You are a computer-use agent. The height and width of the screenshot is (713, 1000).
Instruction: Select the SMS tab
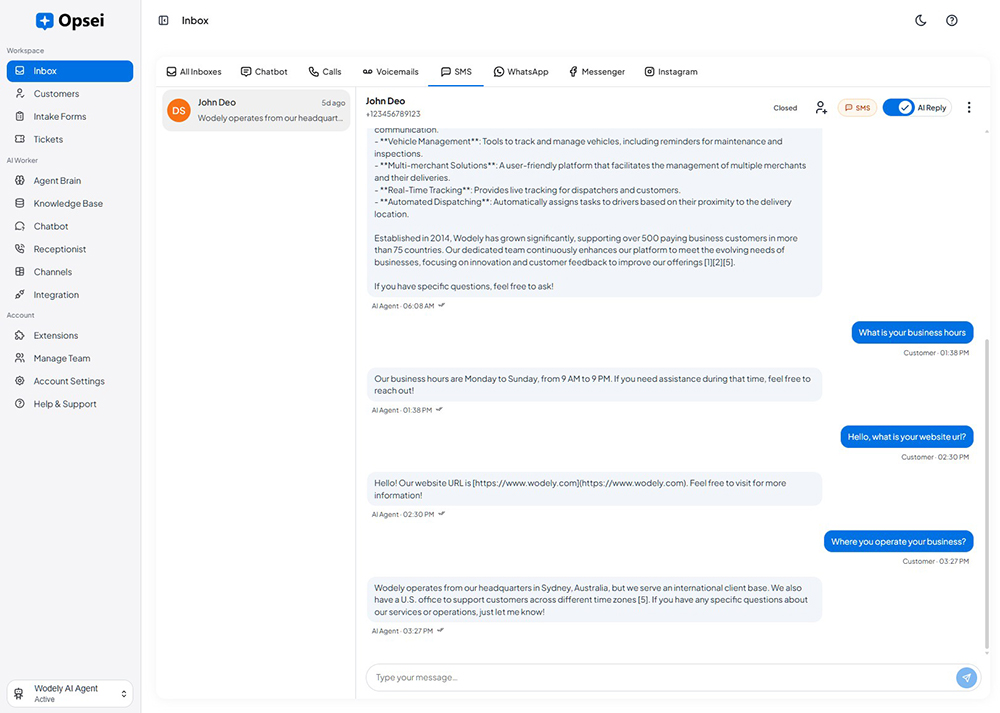pyautogui.click(x=456, y=72)
